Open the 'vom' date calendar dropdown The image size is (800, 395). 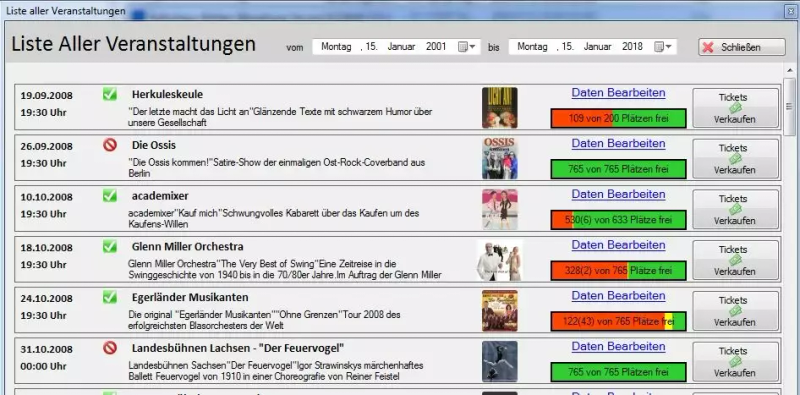tap(466, 47)
